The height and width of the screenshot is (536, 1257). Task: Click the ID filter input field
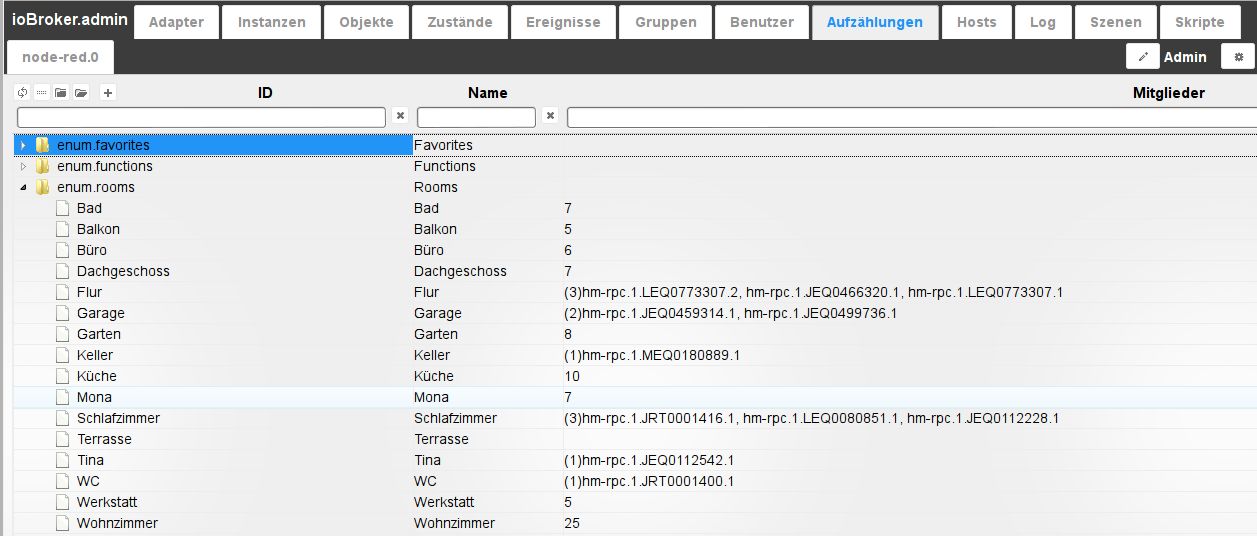[x=201, y=118]
